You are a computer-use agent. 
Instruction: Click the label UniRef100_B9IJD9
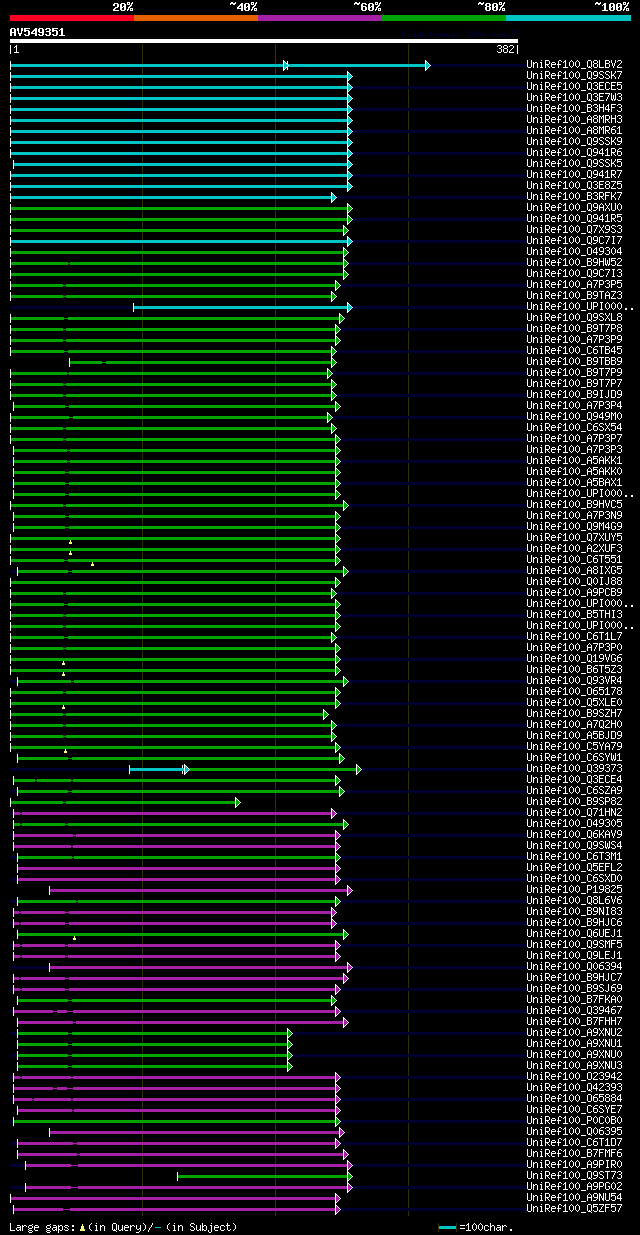coord(574,394)
